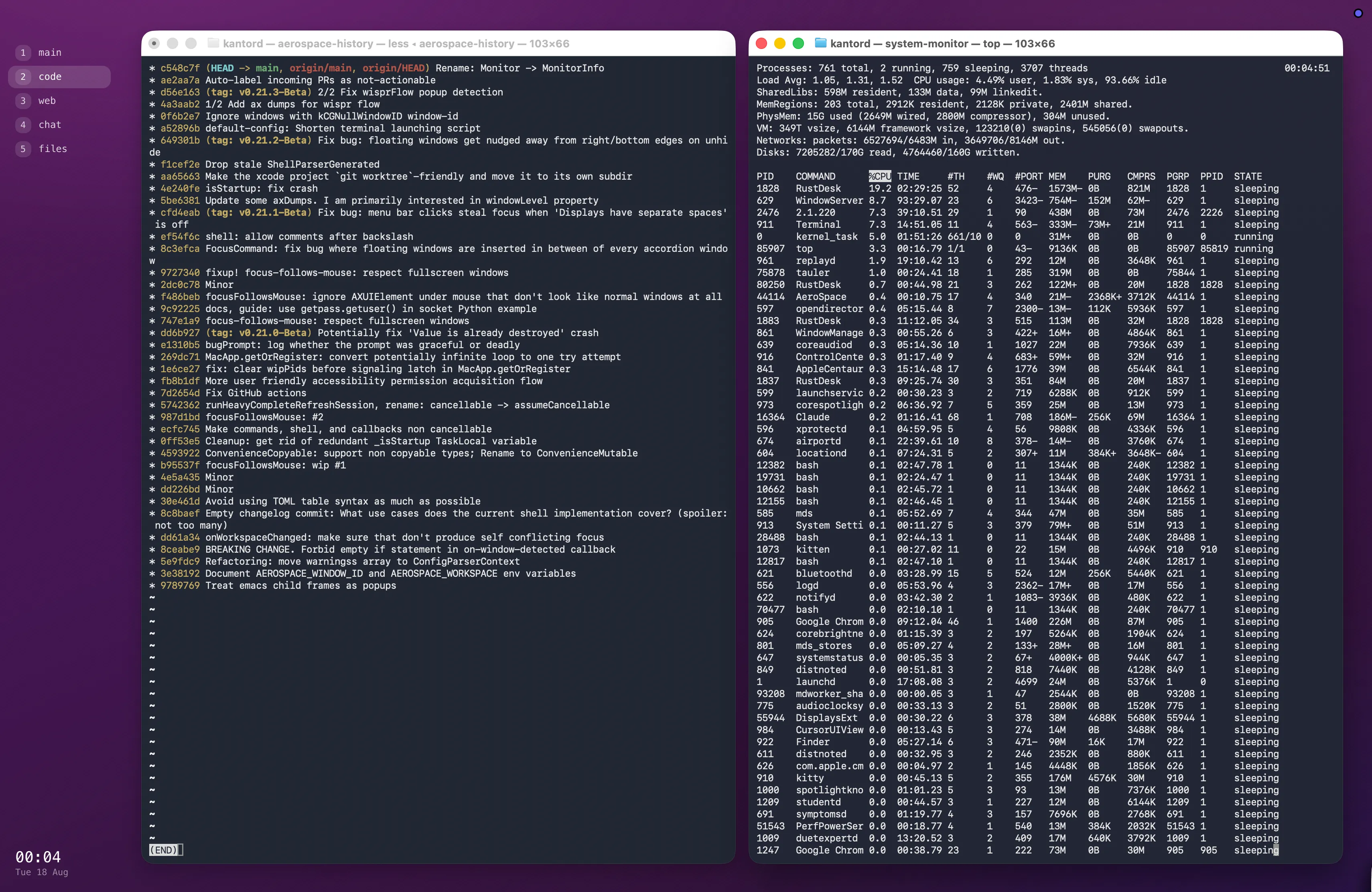Click the COMMAND column header in top
This screenshot has height=892, width=1372.
(x=815, y=176)
